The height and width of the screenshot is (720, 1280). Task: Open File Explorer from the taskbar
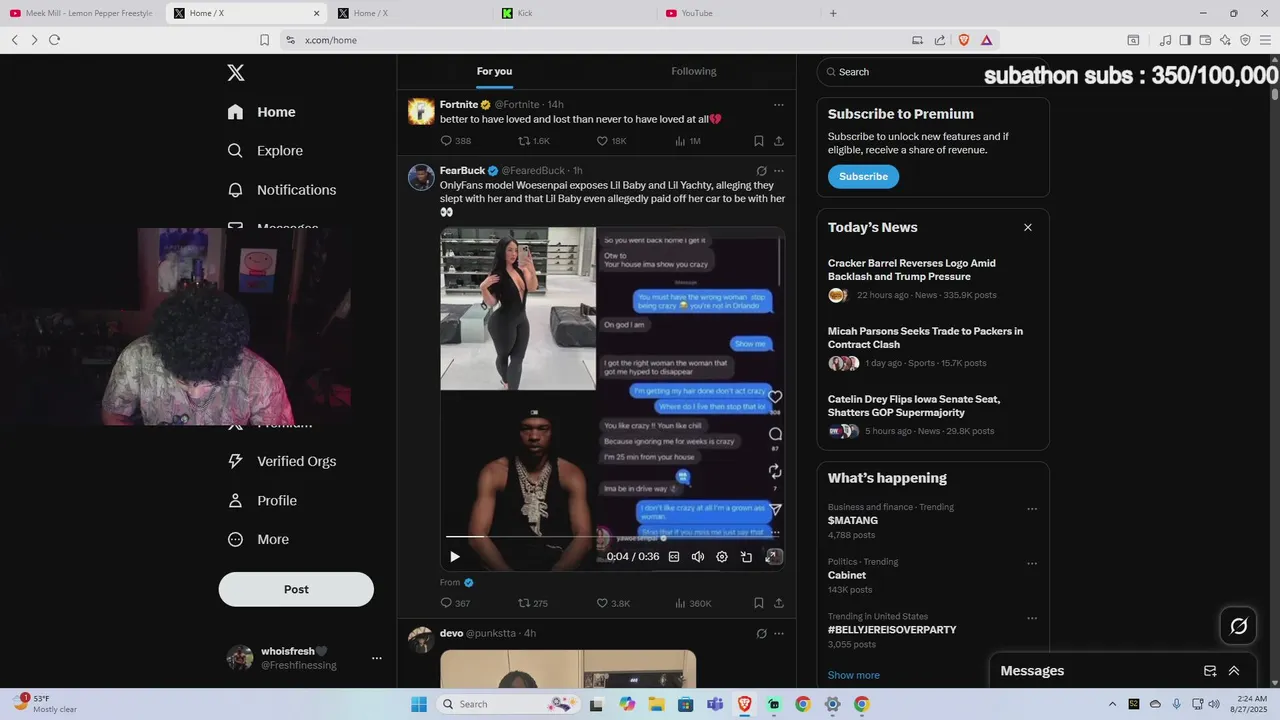[656, 704]
